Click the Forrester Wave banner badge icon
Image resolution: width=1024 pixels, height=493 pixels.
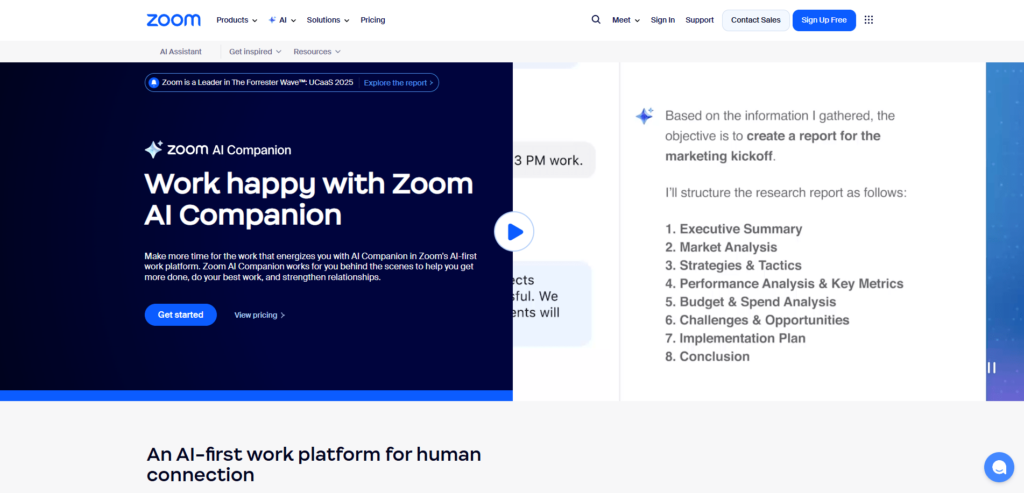[x=153, y=83]
